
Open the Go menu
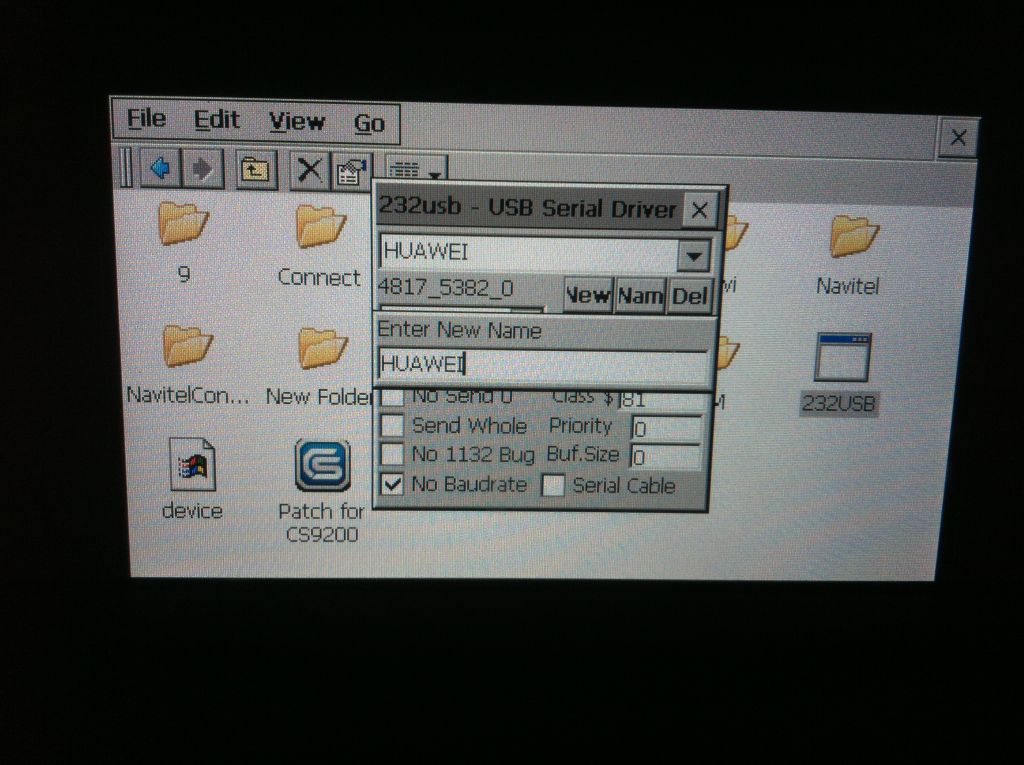pos(369,123)
